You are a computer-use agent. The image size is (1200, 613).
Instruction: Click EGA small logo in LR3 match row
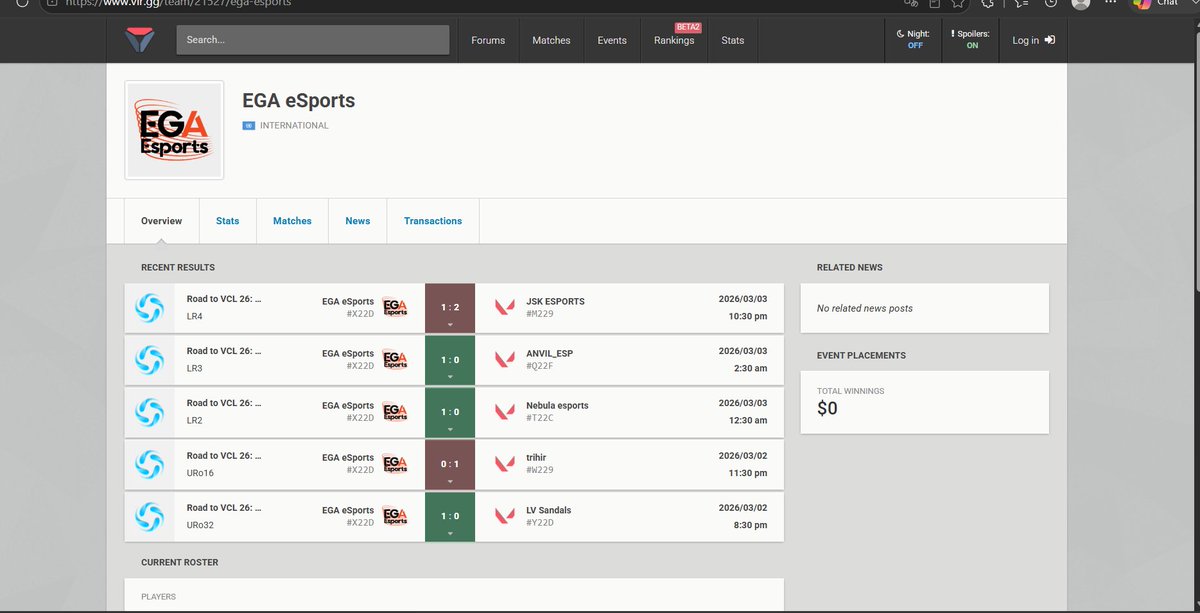pyautogui.click(x=395, y=359)
